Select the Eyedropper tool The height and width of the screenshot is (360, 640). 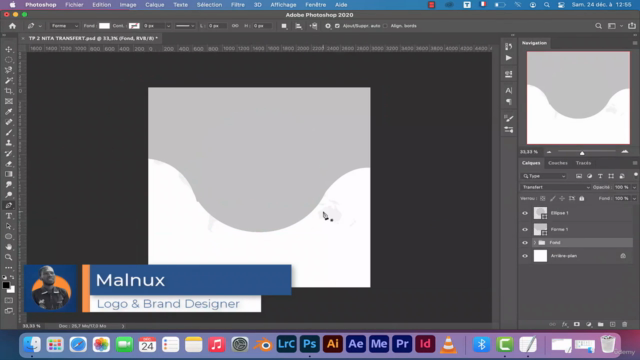point(9,112)
